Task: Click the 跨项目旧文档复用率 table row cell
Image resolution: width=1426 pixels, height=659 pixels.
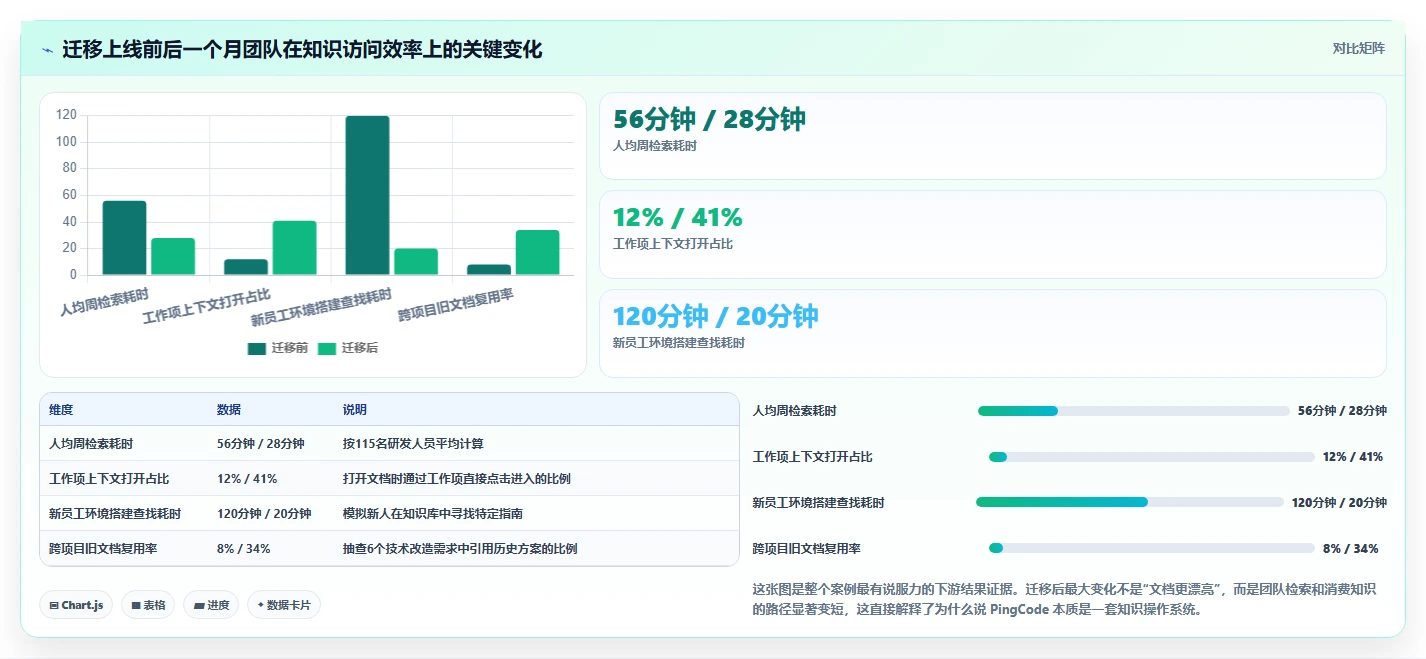Action: (103, 549)
